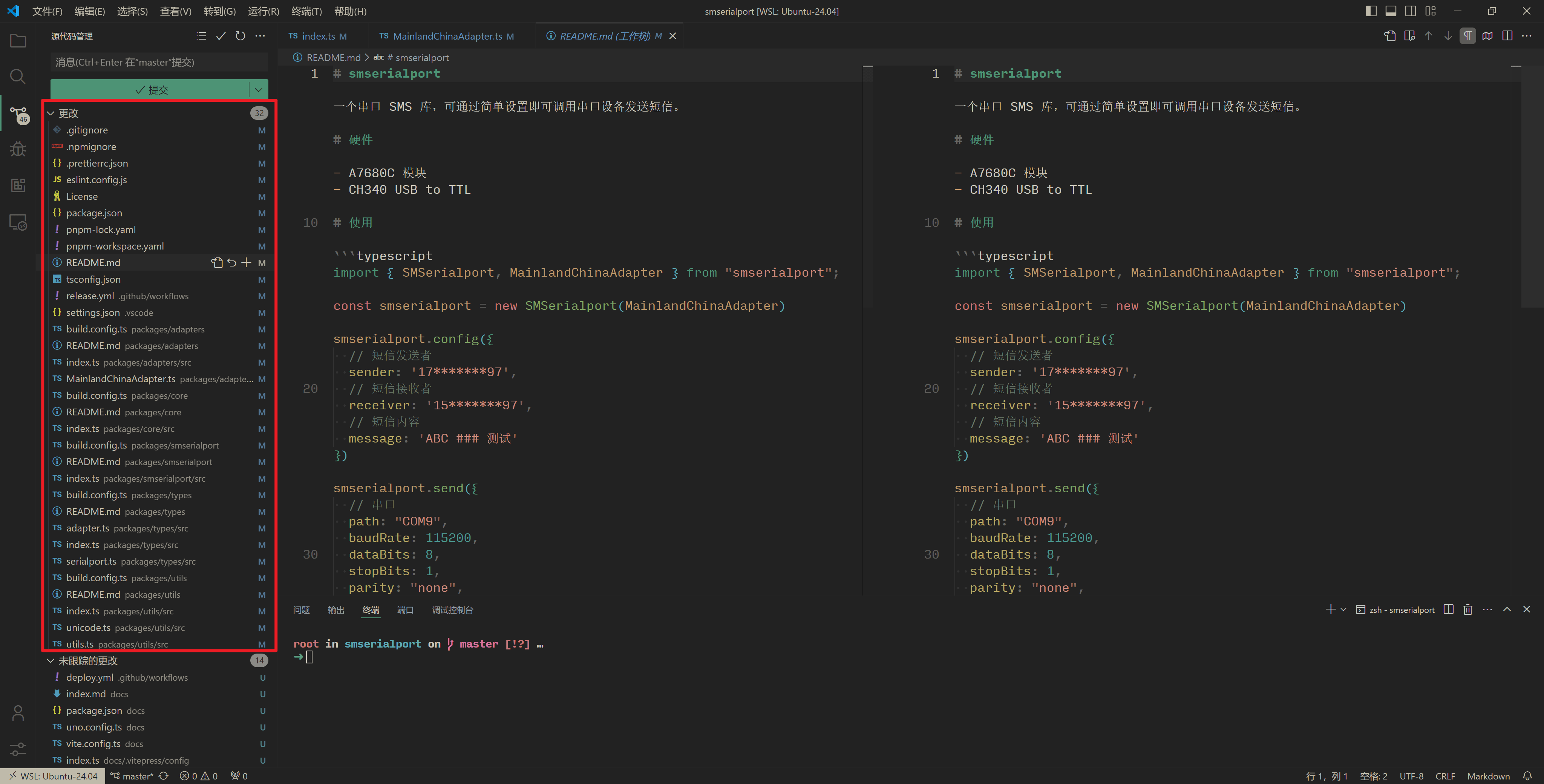
Task: Open the 终端(T) menu
Action: tap(306, 11)
